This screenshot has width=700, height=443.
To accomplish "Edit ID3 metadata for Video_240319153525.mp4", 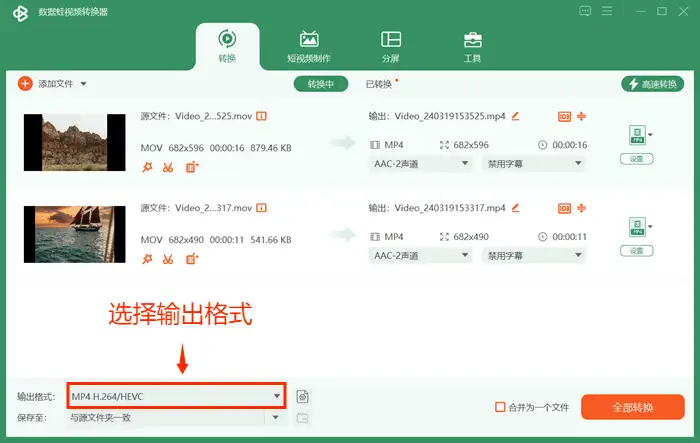I will click(564, 117).
